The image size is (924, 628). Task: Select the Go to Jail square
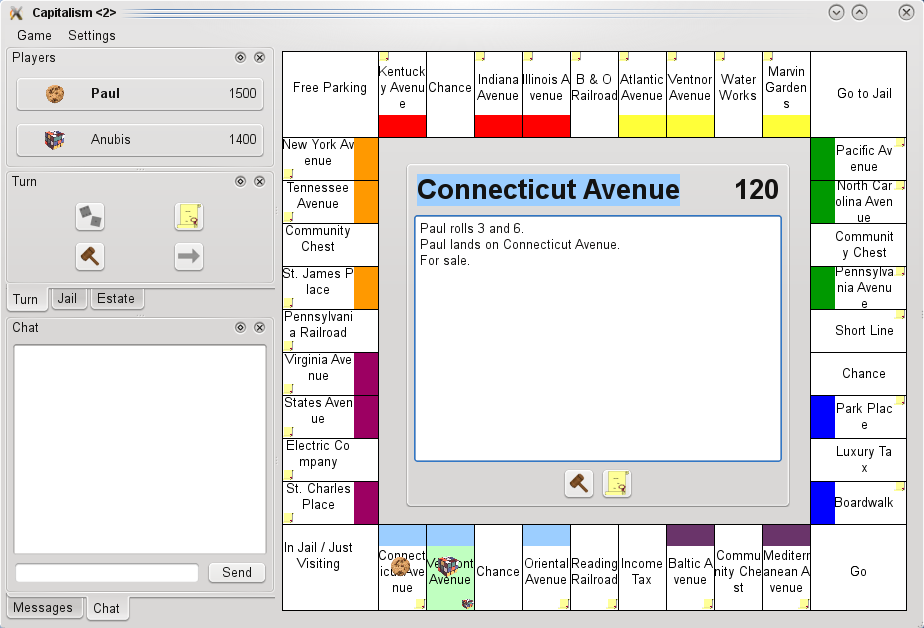pos(859,94)
